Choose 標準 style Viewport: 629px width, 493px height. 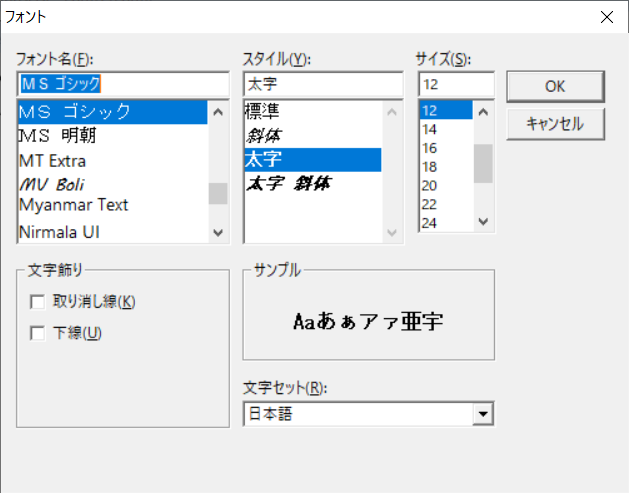coord(313,112)
